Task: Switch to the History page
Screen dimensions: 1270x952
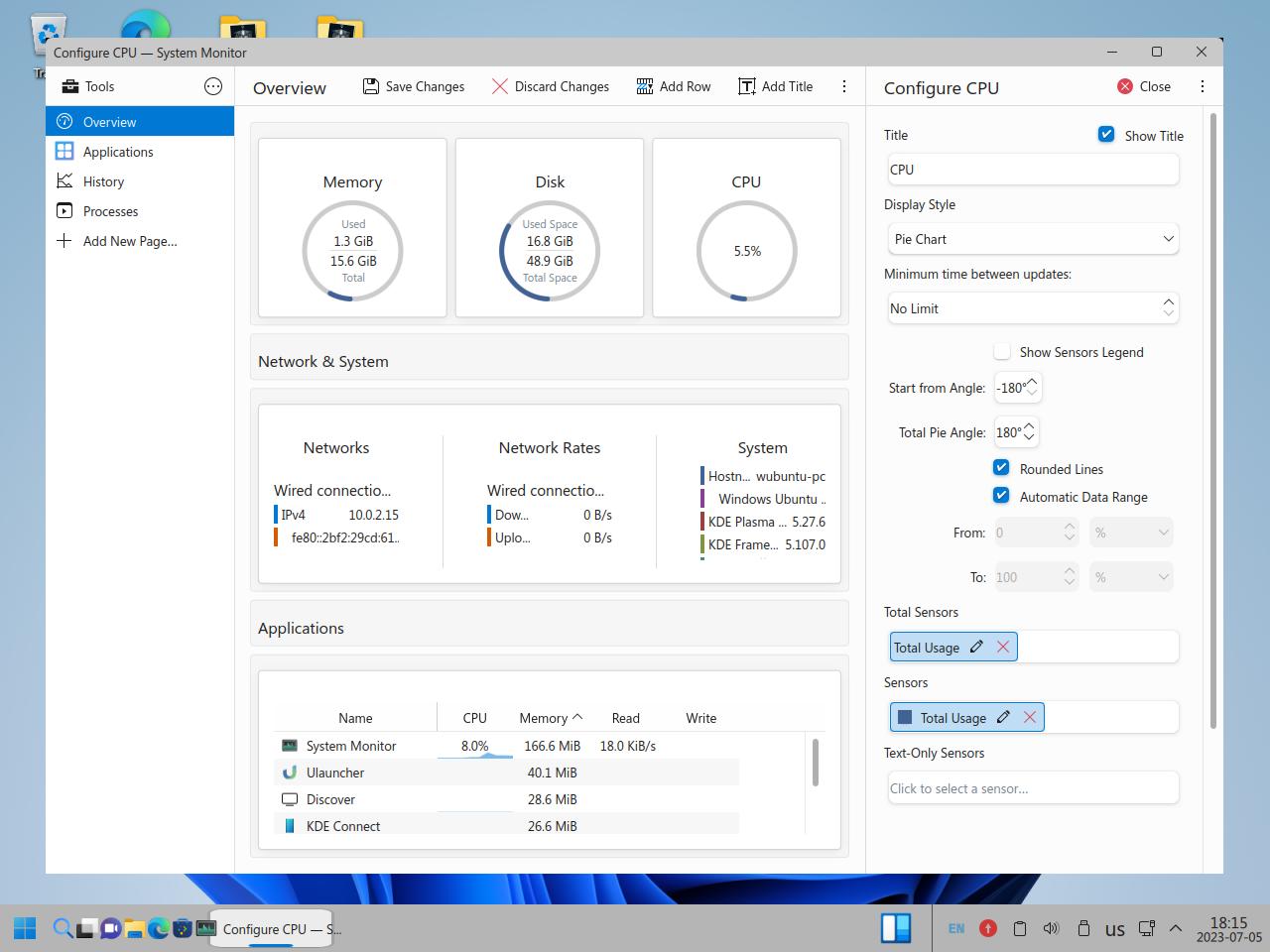Action: click(103, 181)
